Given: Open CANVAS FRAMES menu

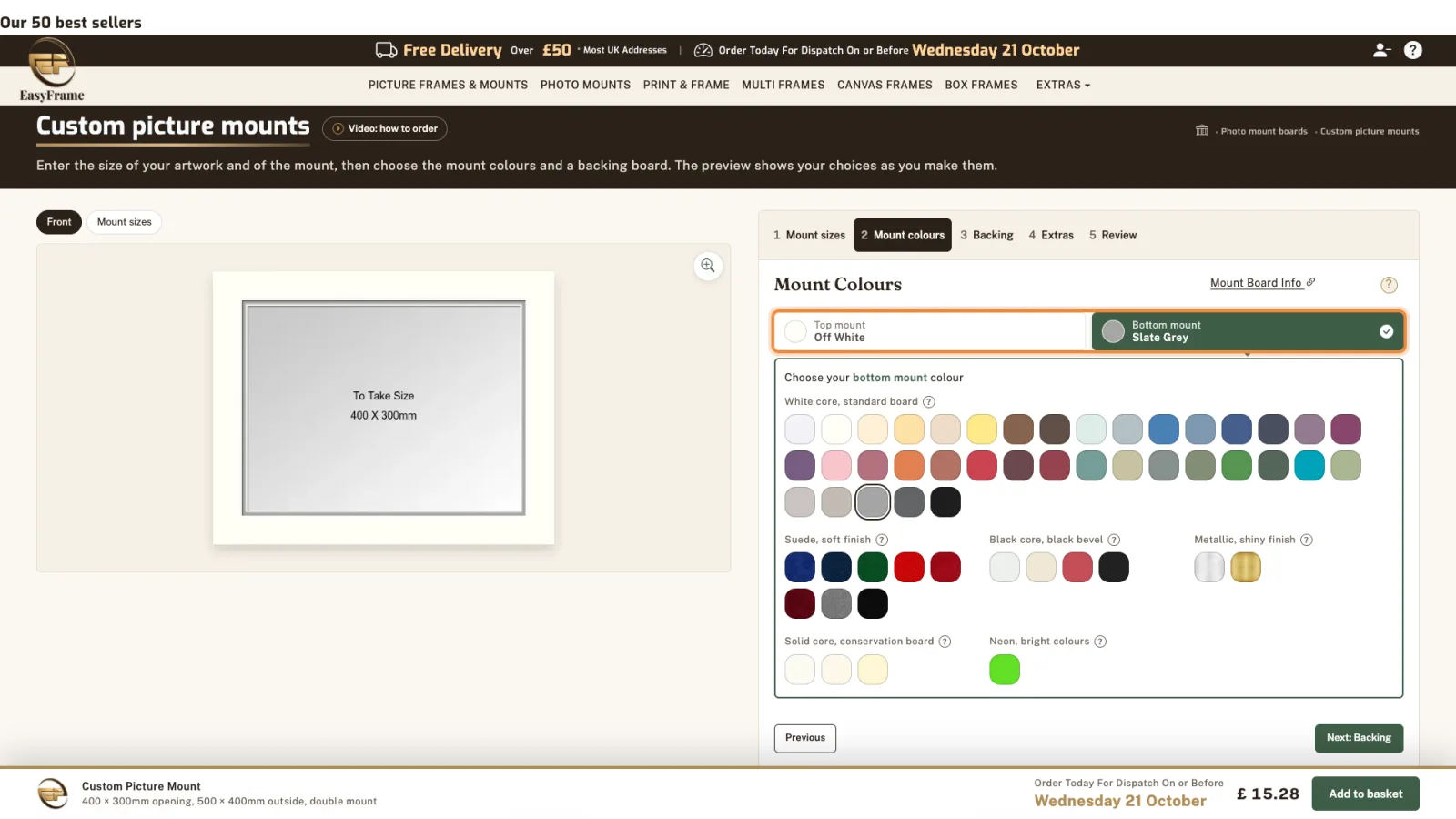Looking at the screenshot, I should 885,85.
